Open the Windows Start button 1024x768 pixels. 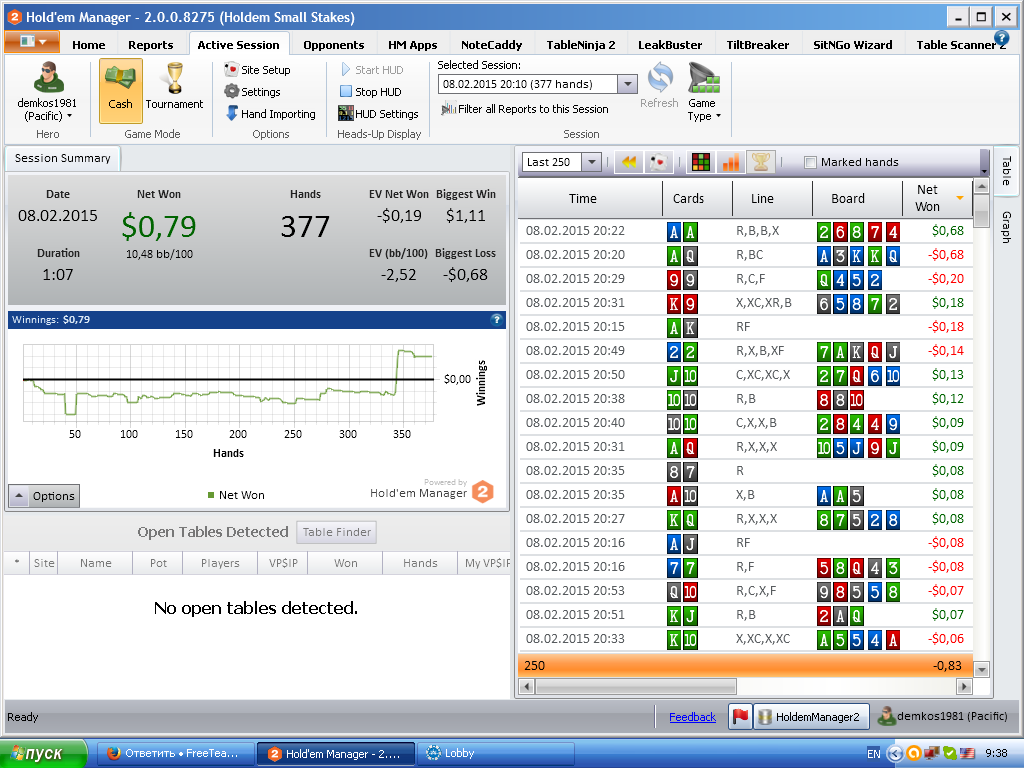[x=43, y=754]
